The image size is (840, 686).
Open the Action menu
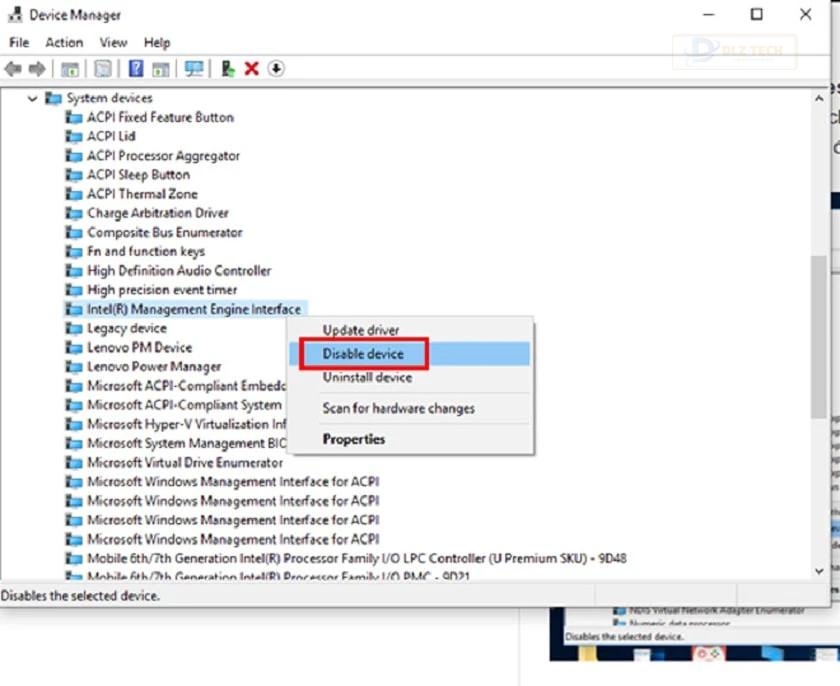64,42
